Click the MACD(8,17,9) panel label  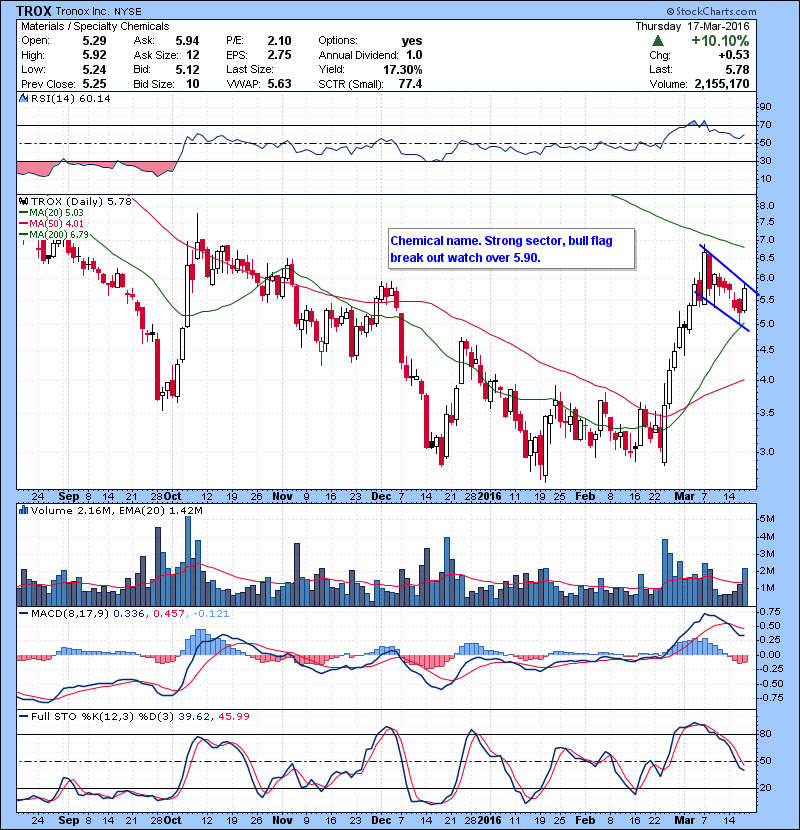[x=70, y=614]
